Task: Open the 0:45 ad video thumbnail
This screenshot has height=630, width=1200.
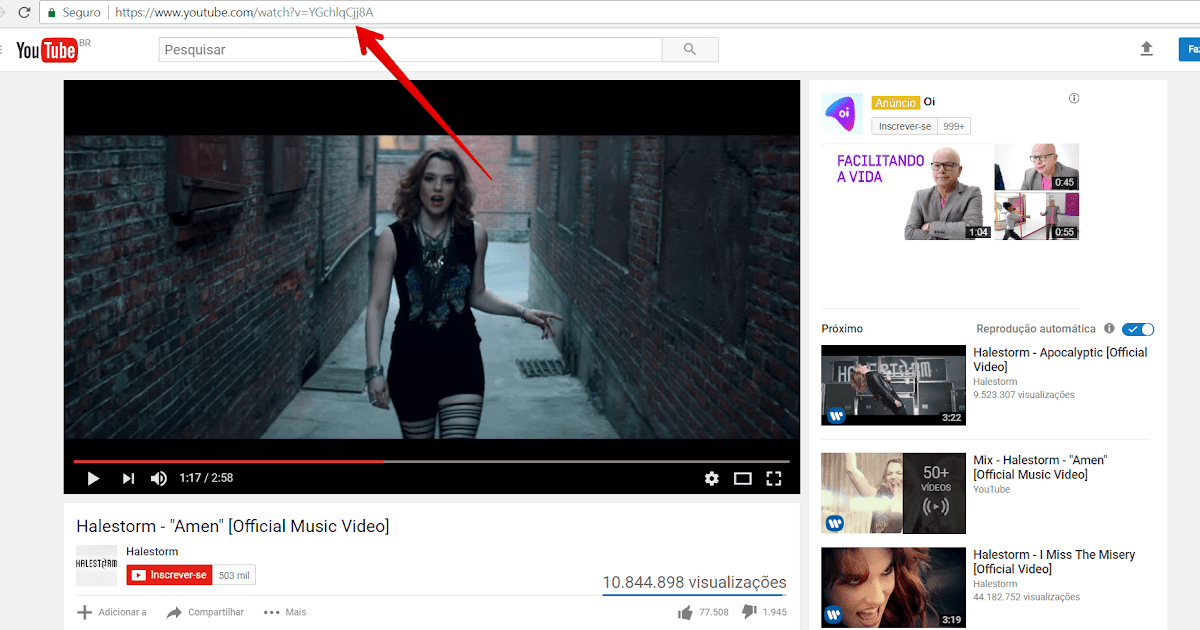Action: 1037,167
